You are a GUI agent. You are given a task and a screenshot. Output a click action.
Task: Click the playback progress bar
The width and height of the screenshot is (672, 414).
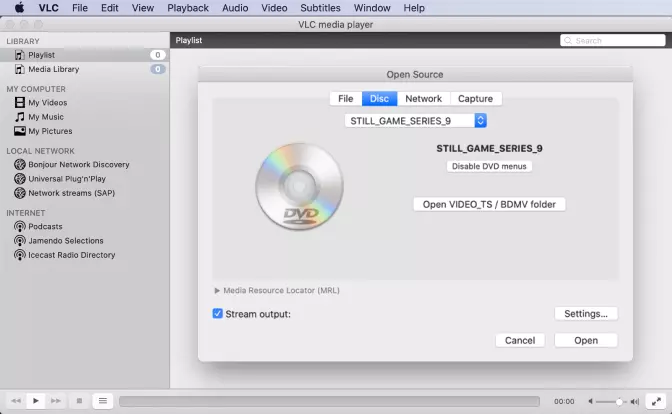coord(329,401)
